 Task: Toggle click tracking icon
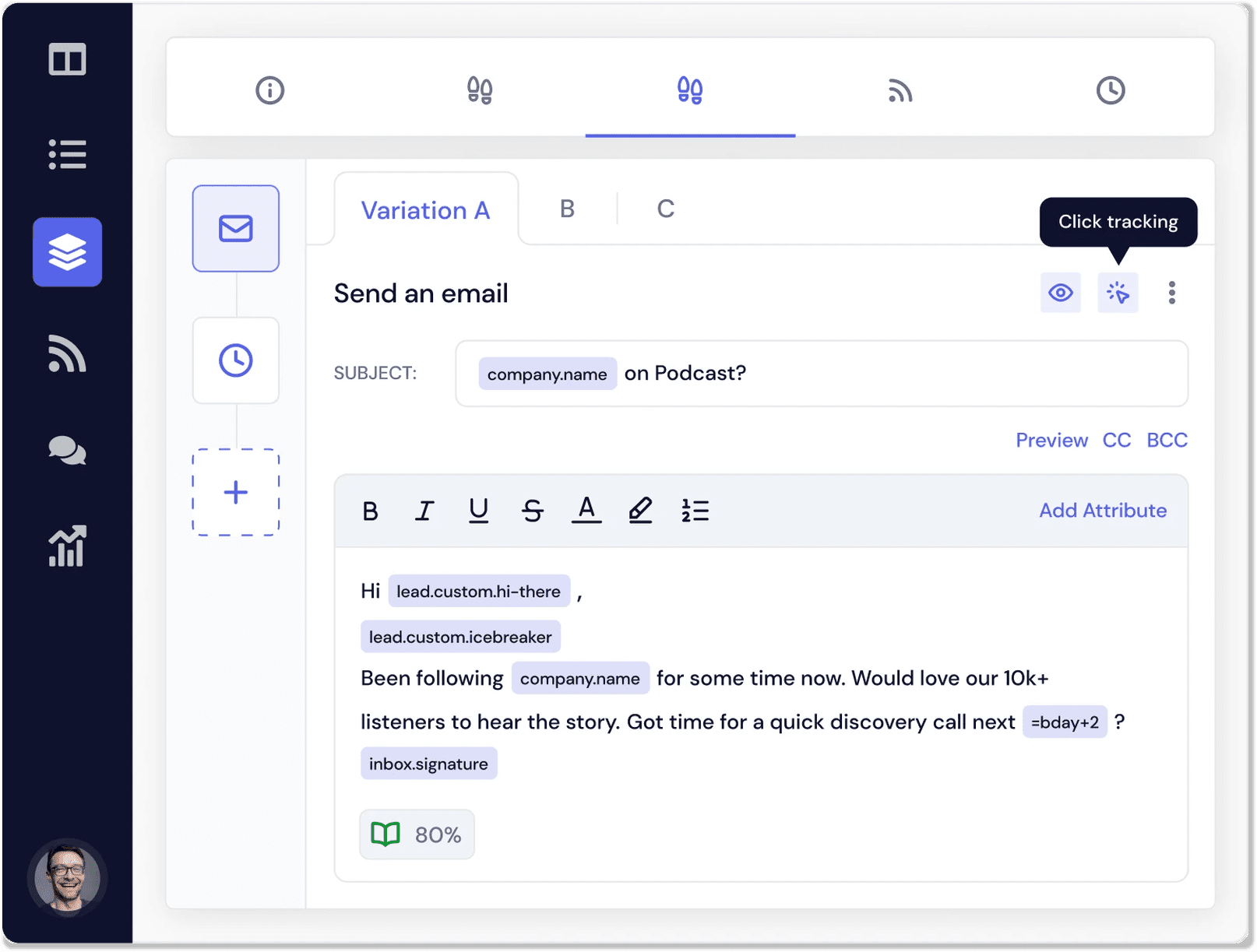[1118, 293]
